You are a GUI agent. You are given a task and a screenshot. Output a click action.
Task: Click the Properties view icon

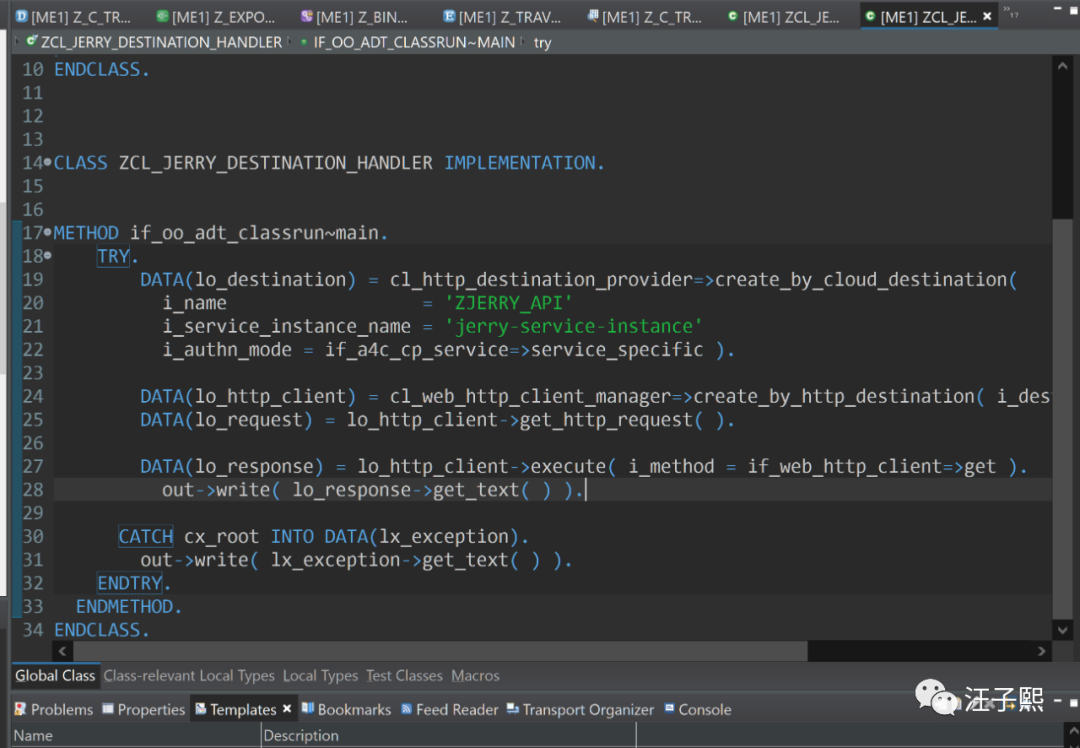click(108, 709)
